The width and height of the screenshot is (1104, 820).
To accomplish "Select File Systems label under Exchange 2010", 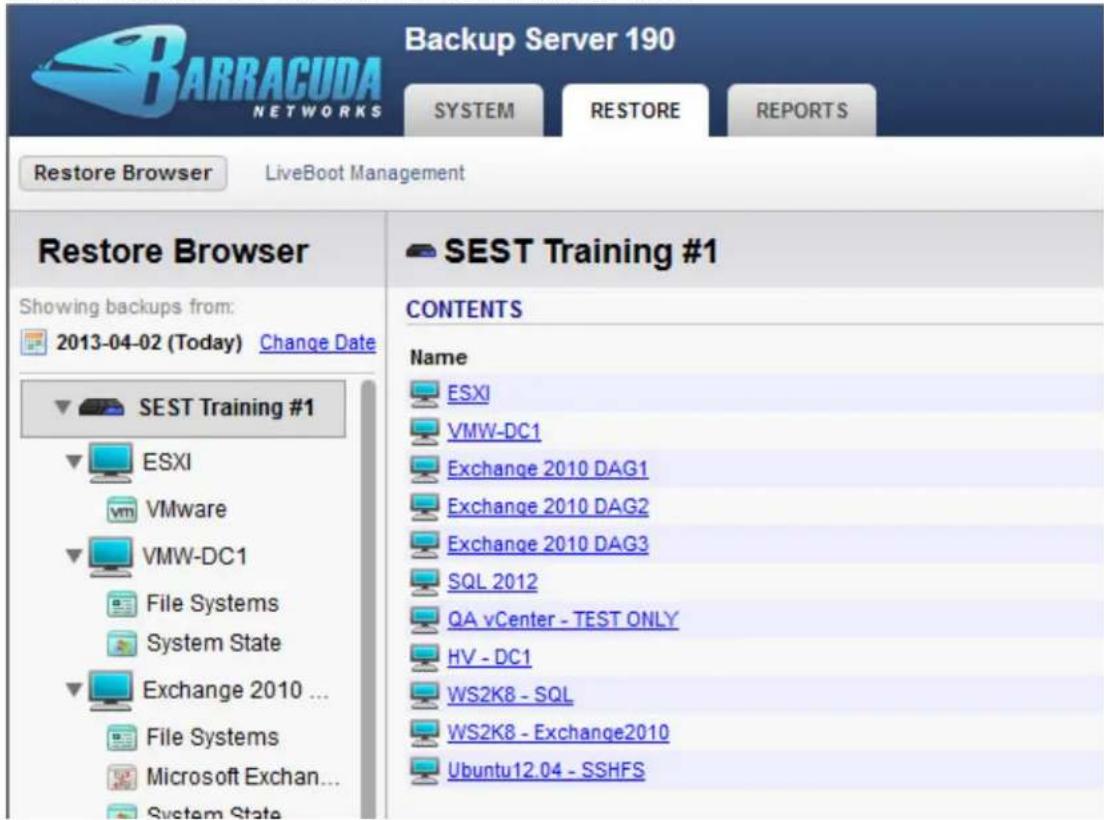I will coord(213,738).
